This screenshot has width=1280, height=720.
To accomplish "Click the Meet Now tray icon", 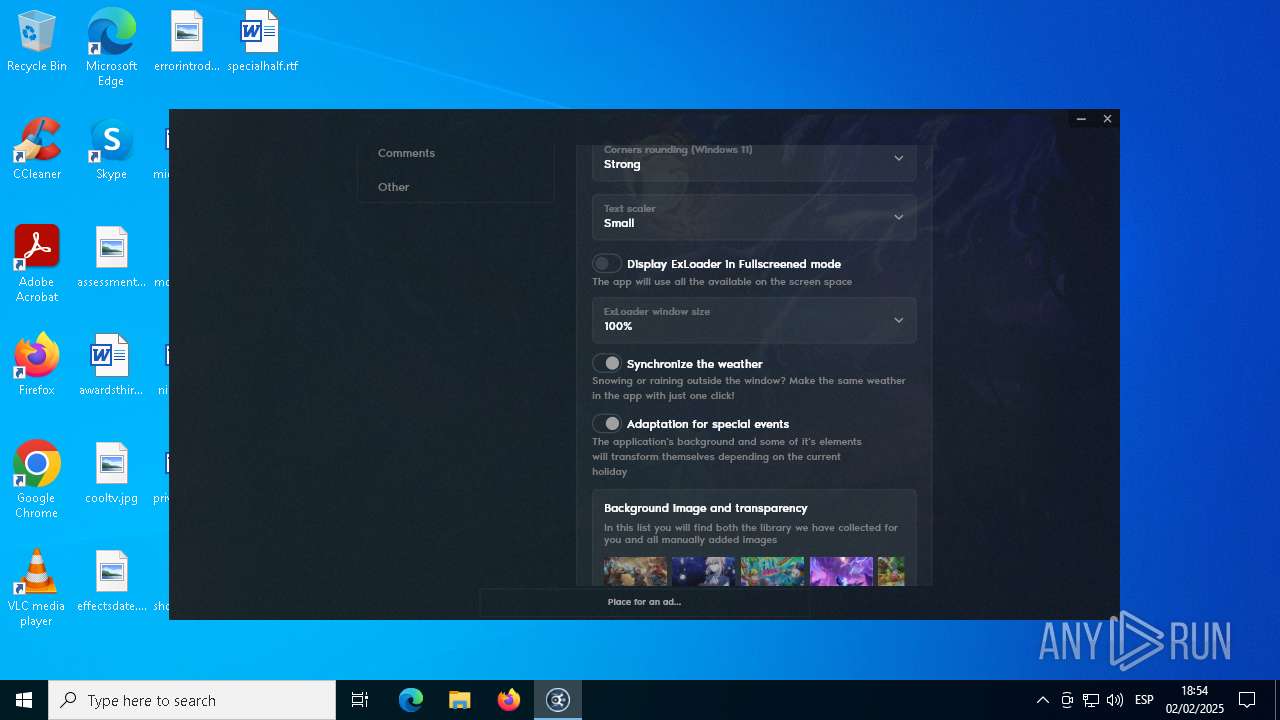I will pyautogui.click(x=1067, y=700).
